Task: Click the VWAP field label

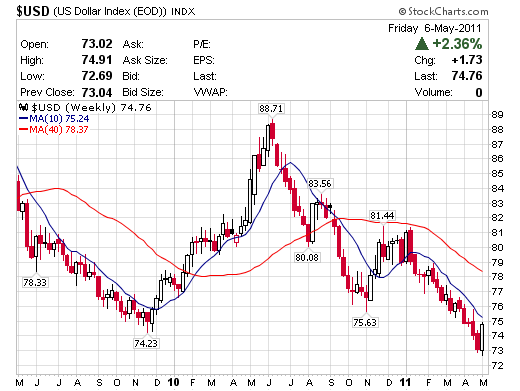Action: coord(210,92)
